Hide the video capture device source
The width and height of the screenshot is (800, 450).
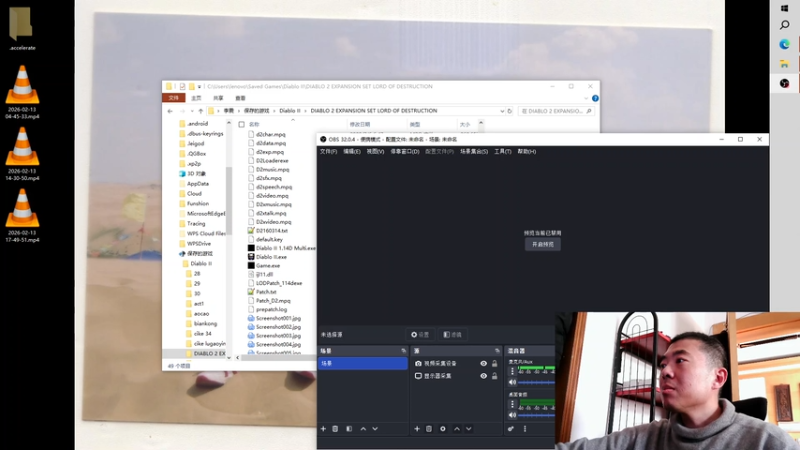(483, 364)
